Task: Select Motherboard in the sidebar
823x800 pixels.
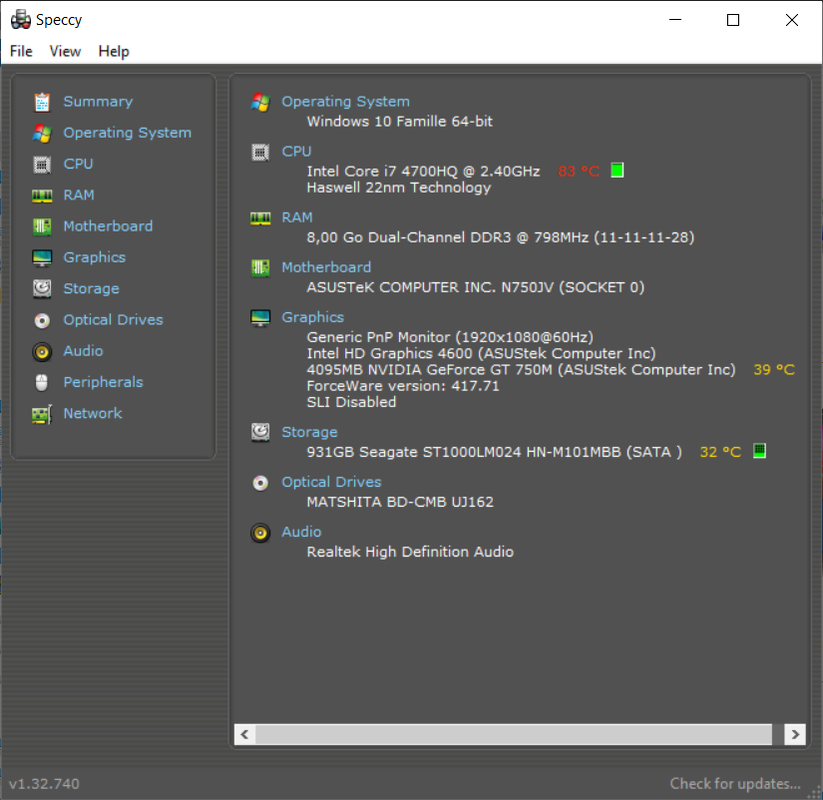Action: pyautogui.click(x=108, y=226)
